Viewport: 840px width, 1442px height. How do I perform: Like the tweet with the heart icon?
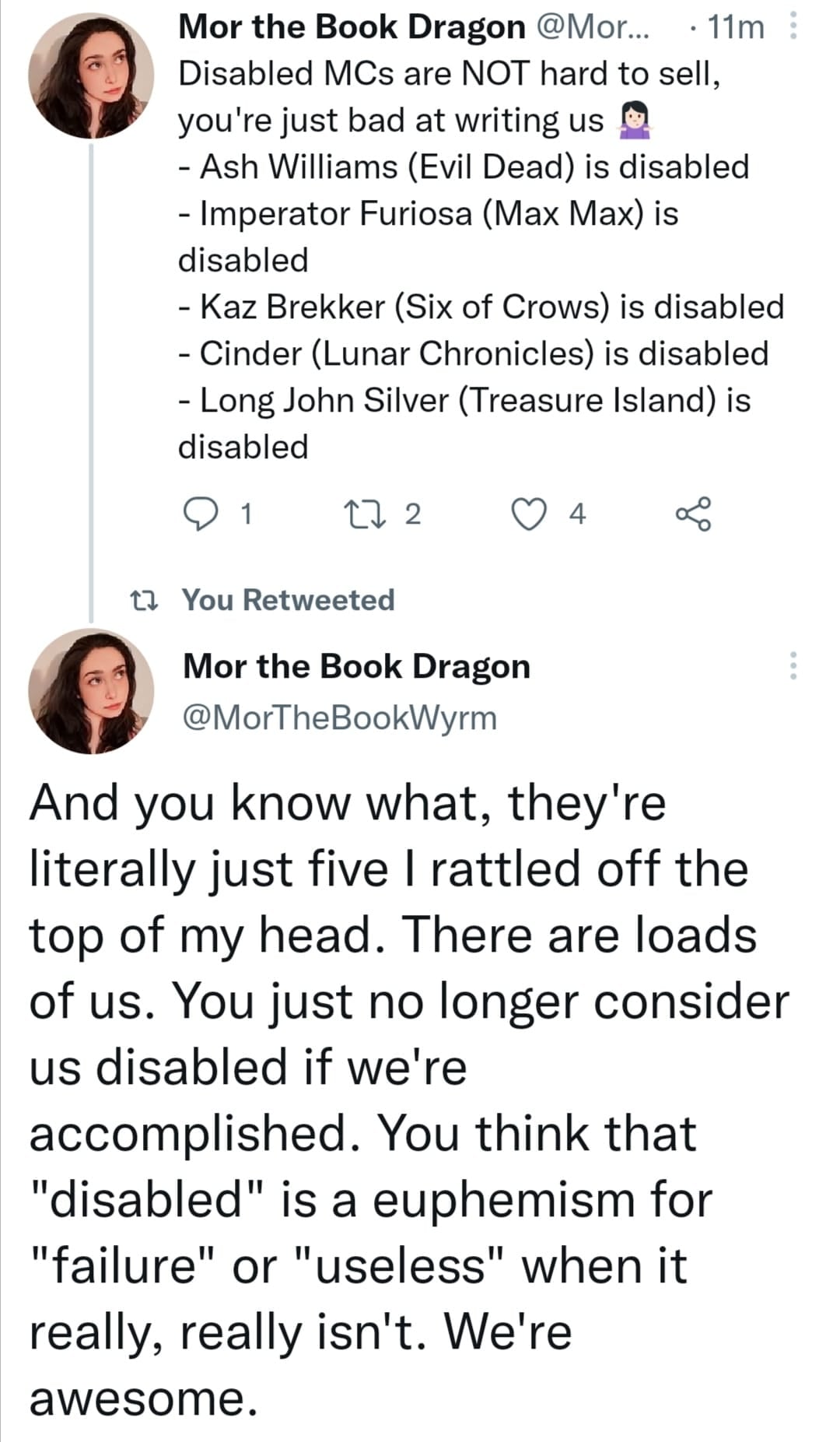click(529, 514)
